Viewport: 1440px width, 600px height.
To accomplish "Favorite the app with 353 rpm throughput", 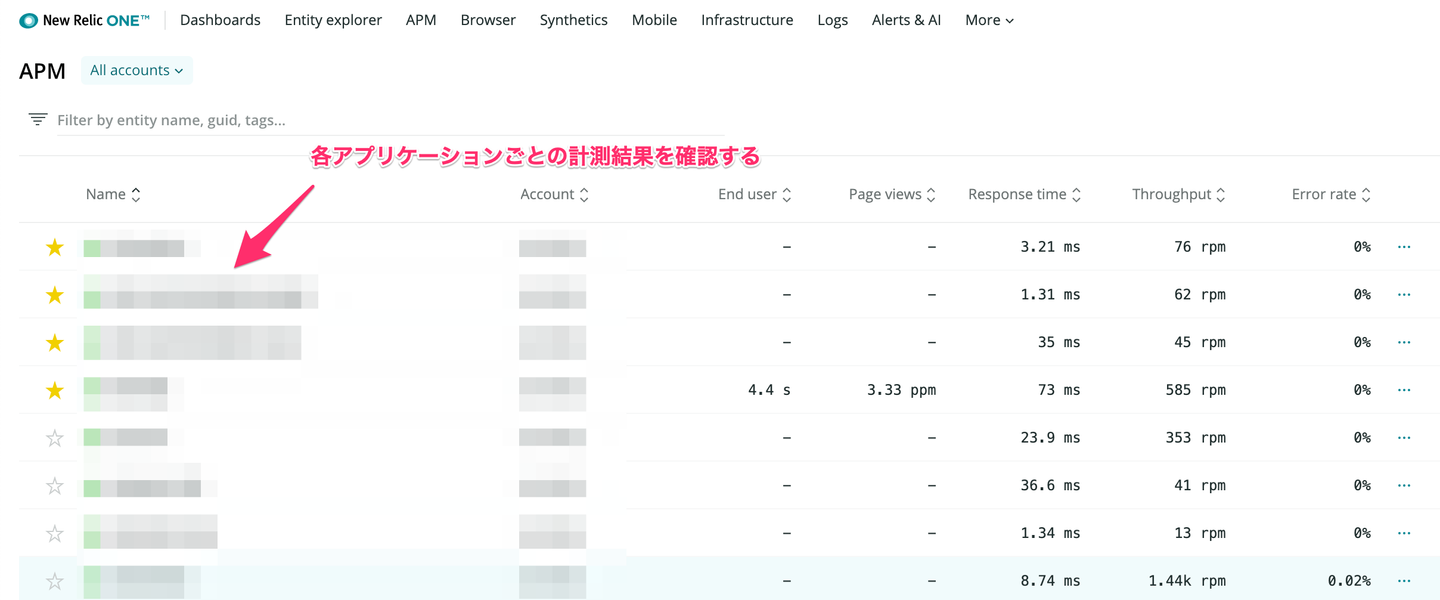I will coord(55,438).
